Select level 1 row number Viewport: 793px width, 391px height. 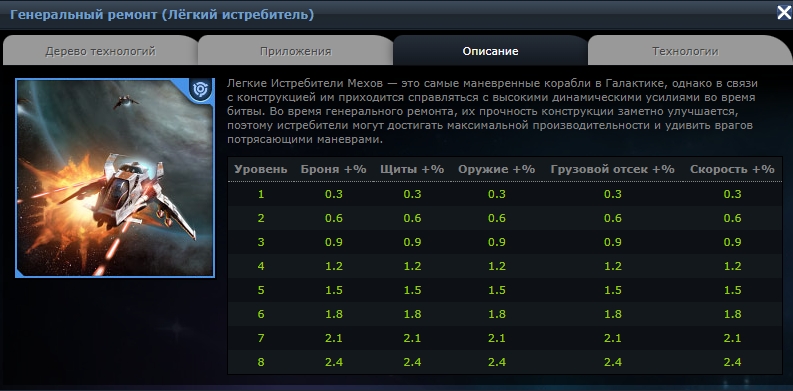click(261, 194)
